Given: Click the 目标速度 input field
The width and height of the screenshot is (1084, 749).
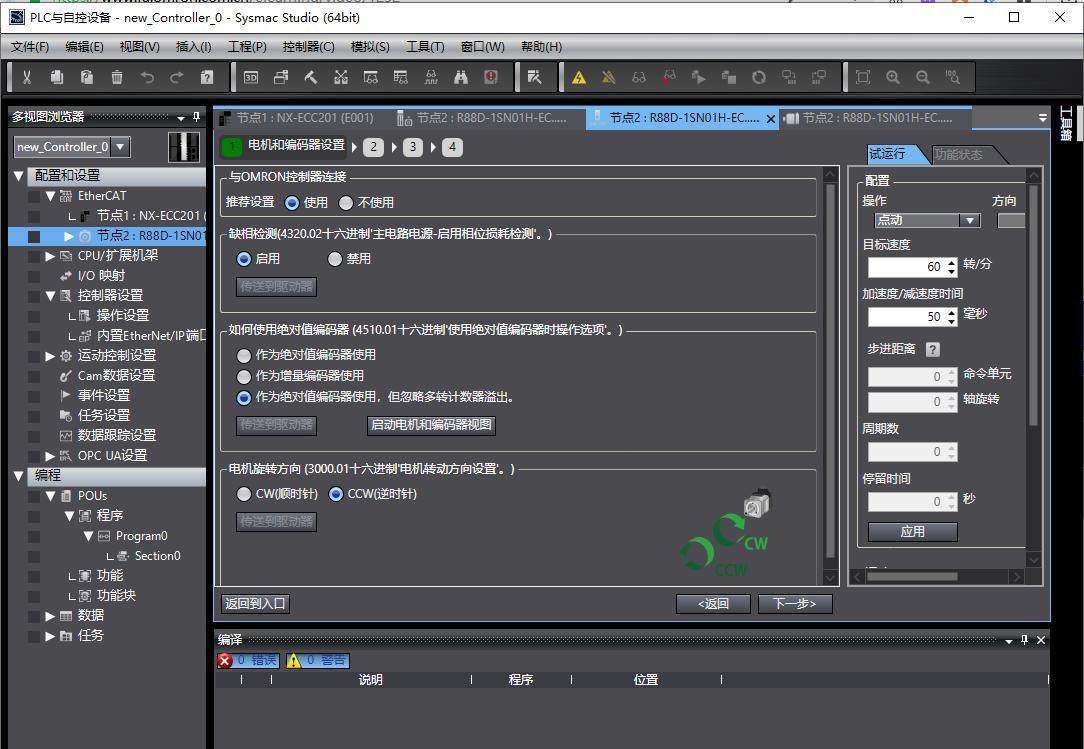Looking at the screenshot, I should point(905,267).
